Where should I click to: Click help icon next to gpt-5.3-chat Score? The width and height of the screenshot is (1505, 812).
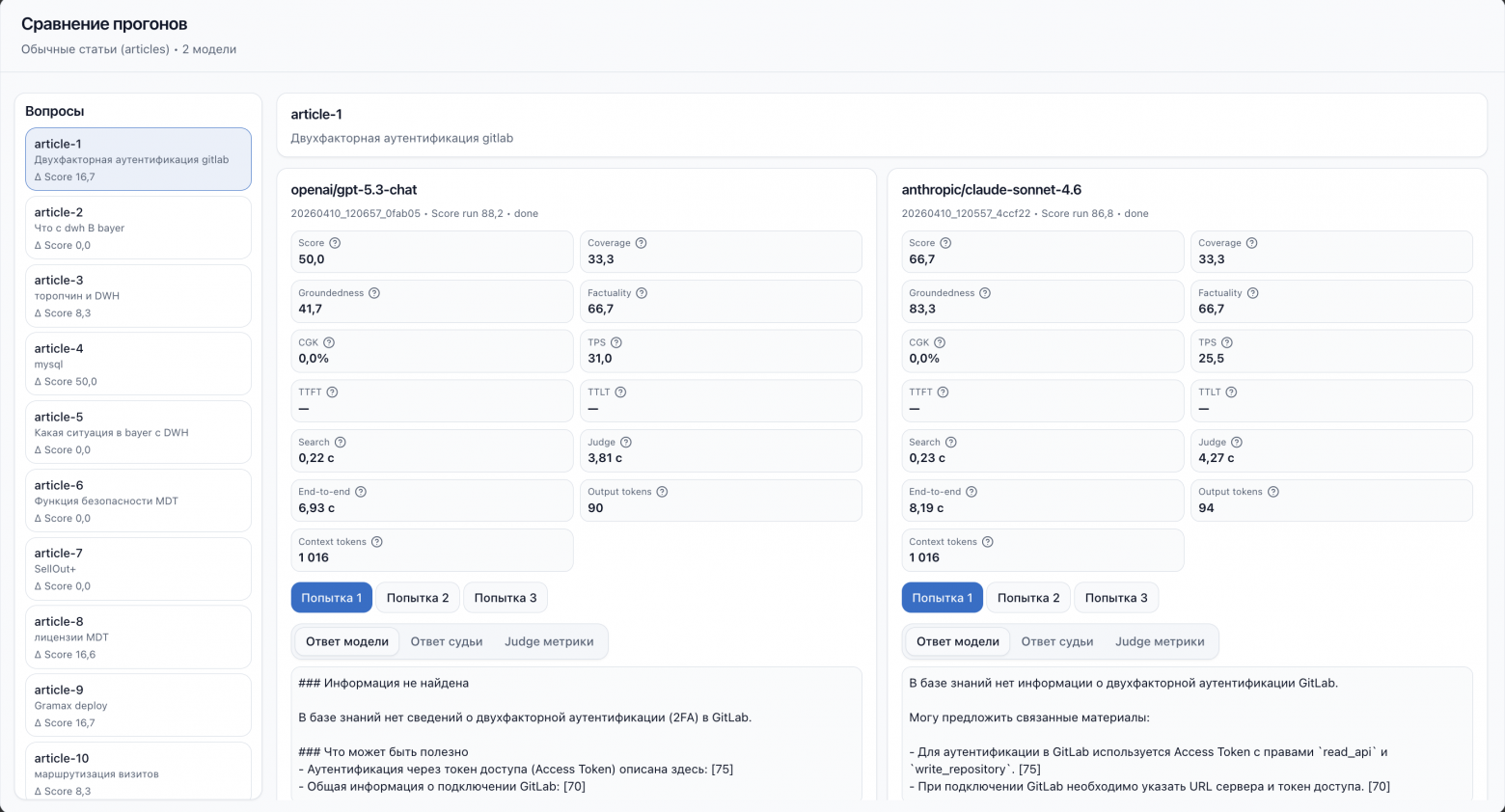(335, 243)
